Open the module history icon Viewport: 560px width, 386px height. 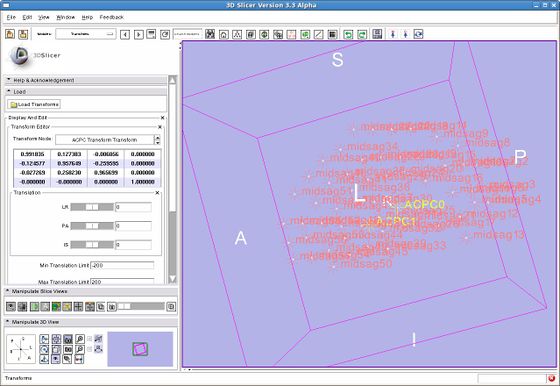[151, 34]
